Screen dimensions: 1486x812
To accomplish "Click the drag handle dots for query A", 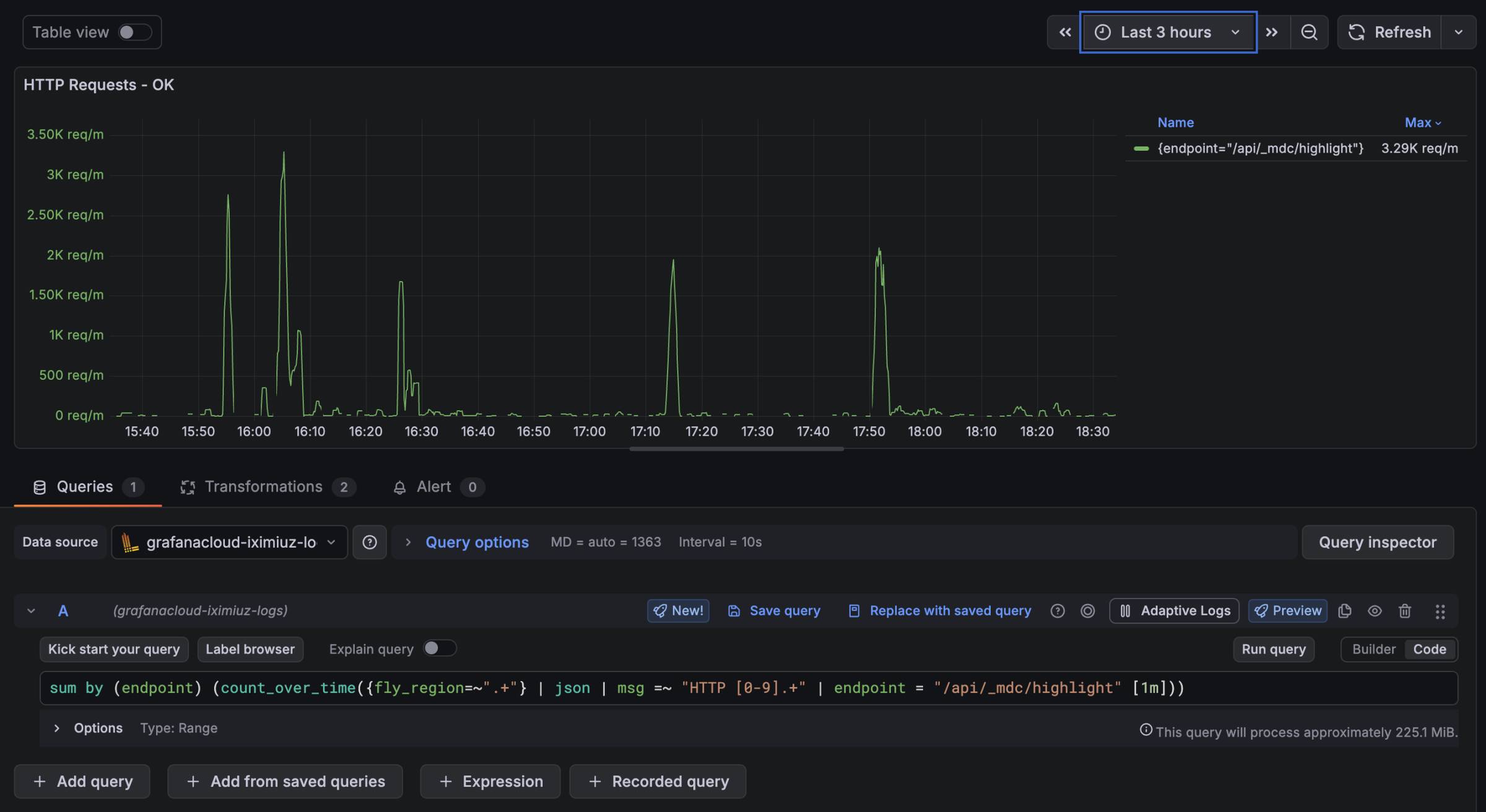I will point(1440,611).
